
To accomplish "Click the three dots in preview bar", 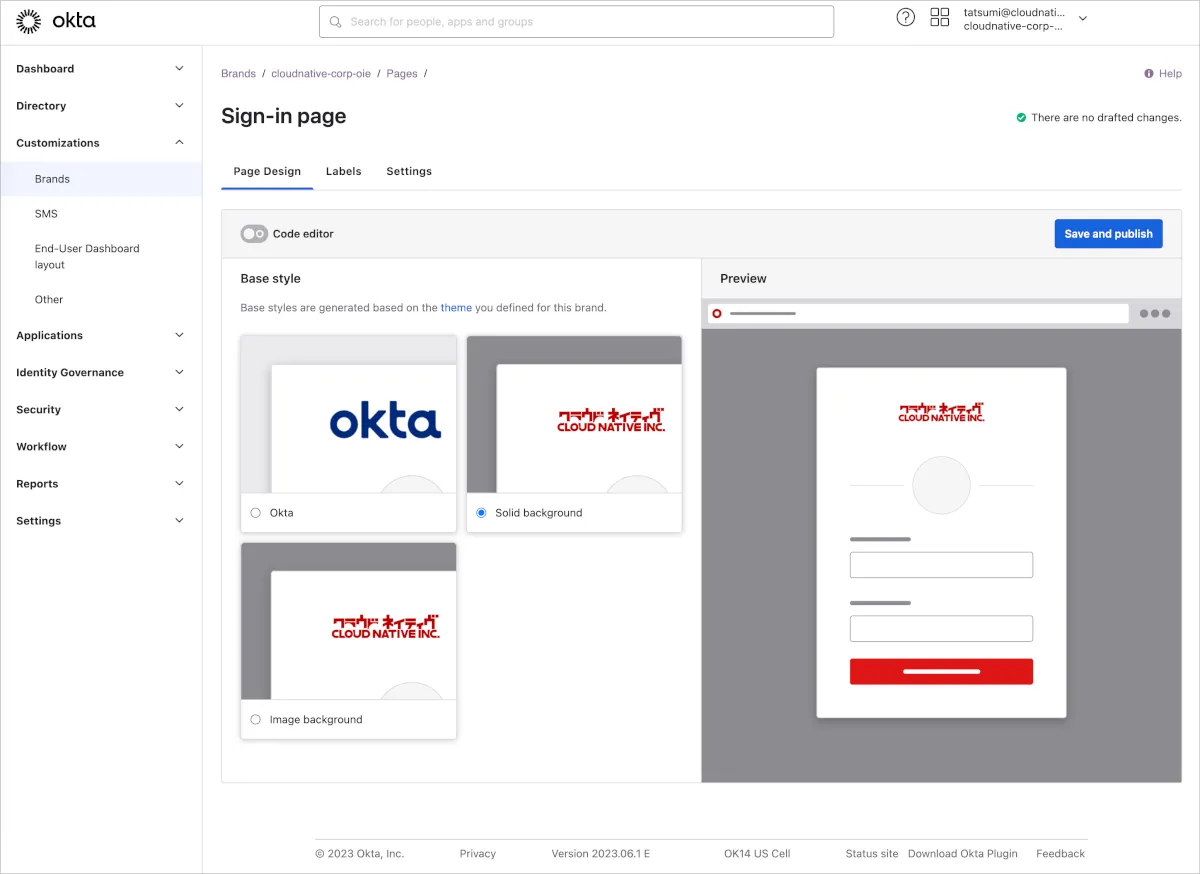I will pos(1154,314).
